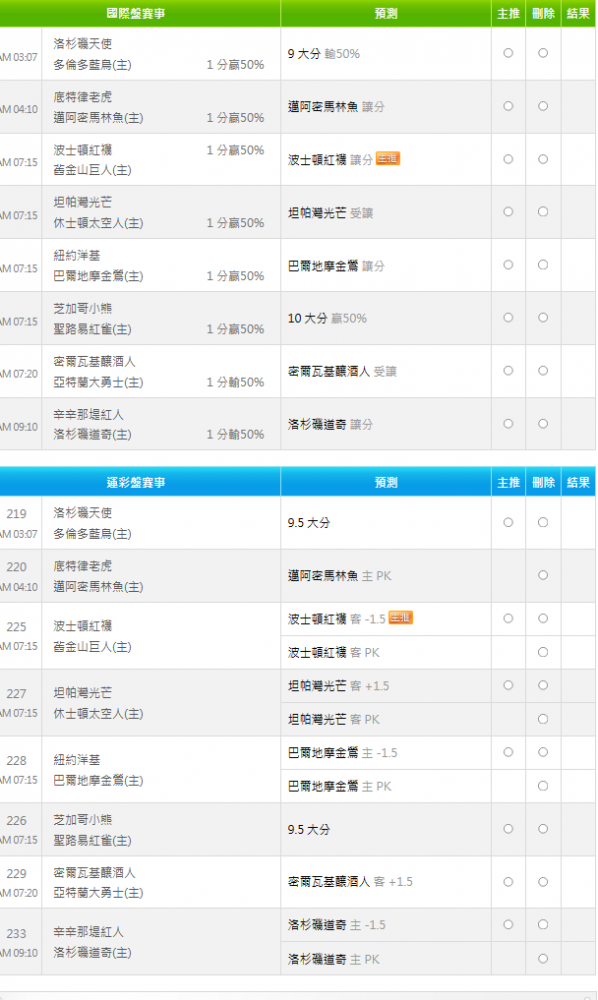This screenshot has height=1000, width=598.
Task: Set 刪除 for 10 大分 贏50% prediction
Action: 543,318
